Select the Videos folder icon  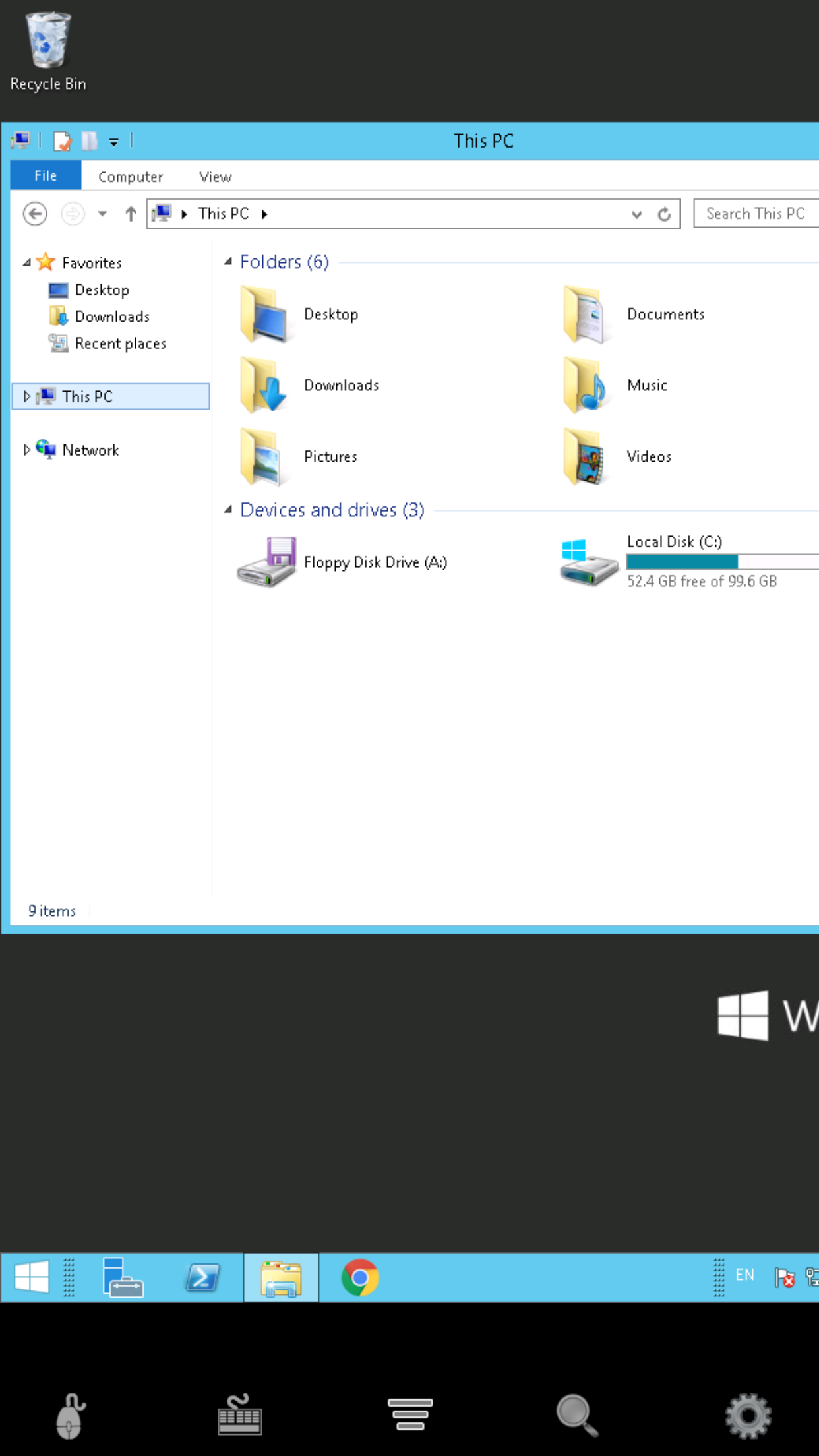(587, 457)
